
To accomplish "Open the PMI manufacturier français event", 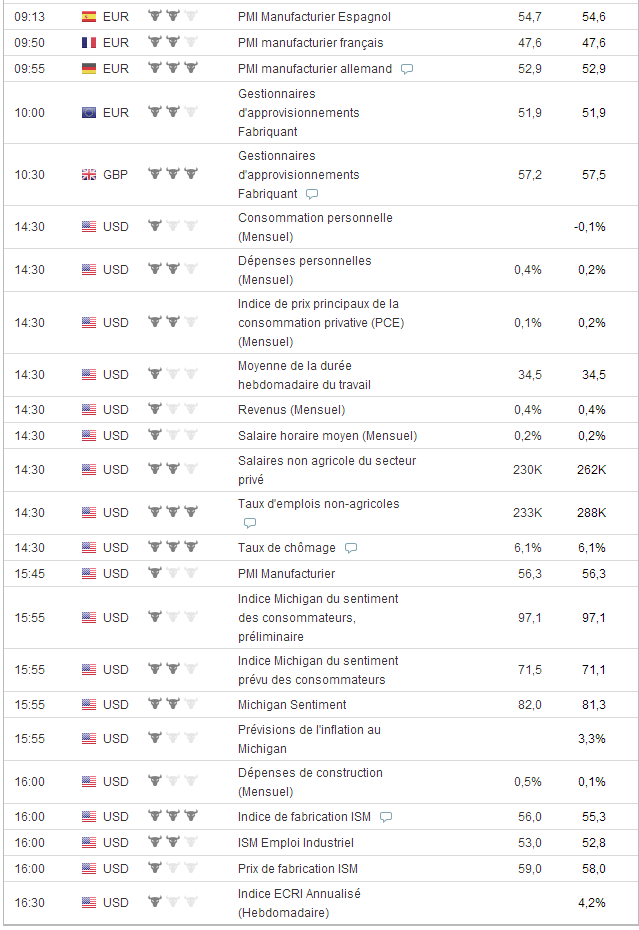I will (310, 43).
